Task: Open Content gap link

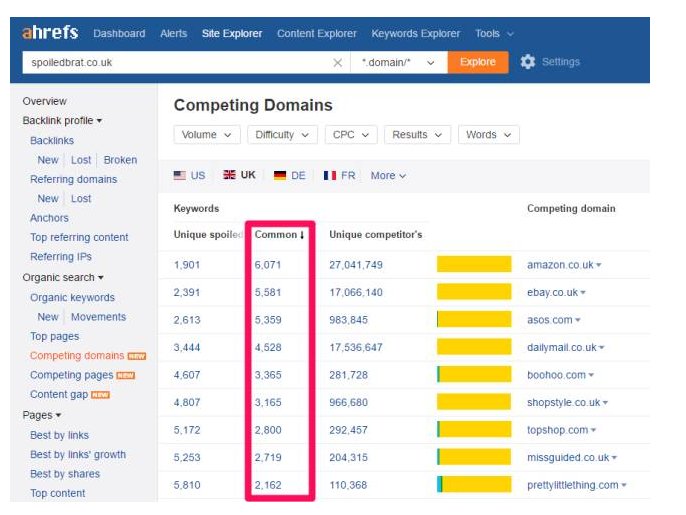Action: click(x=59, y=394)
